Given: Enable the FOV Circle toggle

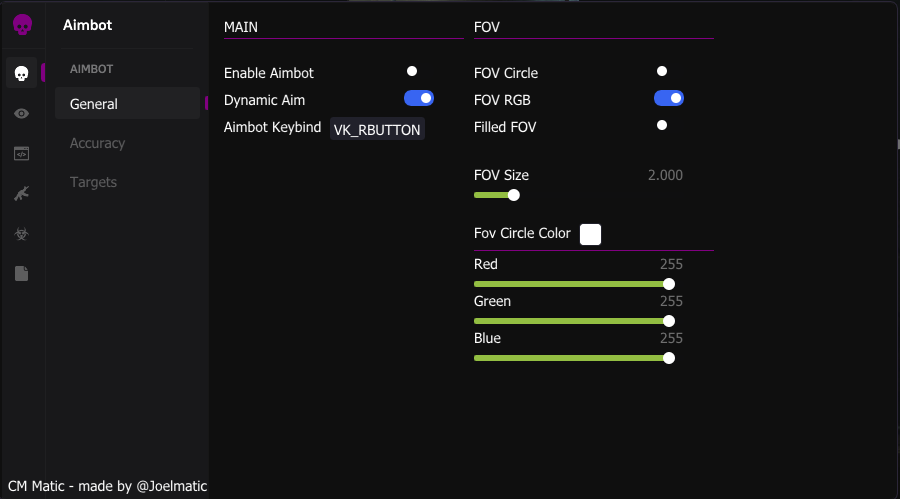Looking at the screenshot, I should coord(662,71).
